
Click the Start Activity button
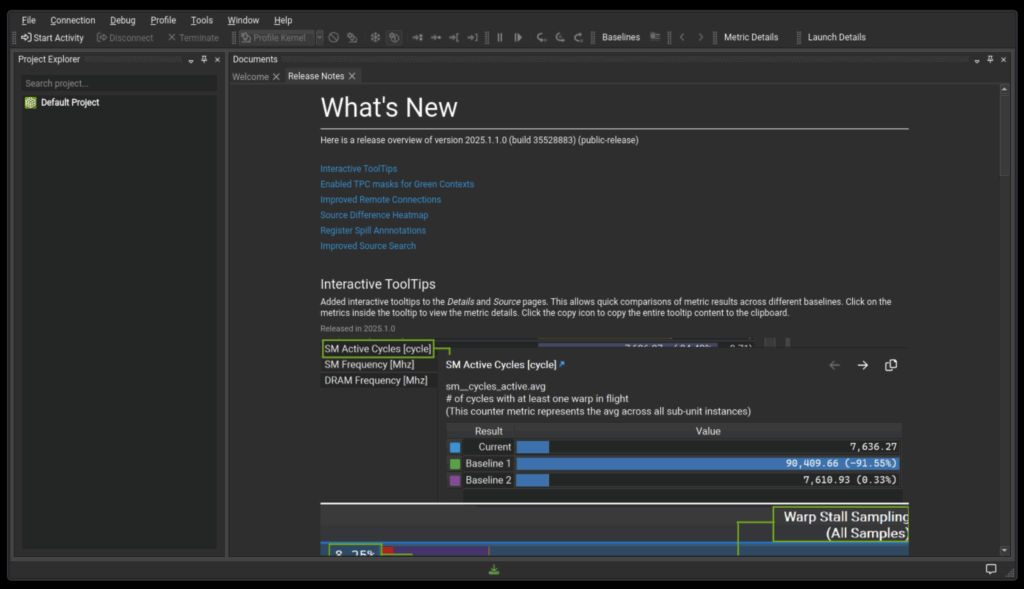click(53, 38)
